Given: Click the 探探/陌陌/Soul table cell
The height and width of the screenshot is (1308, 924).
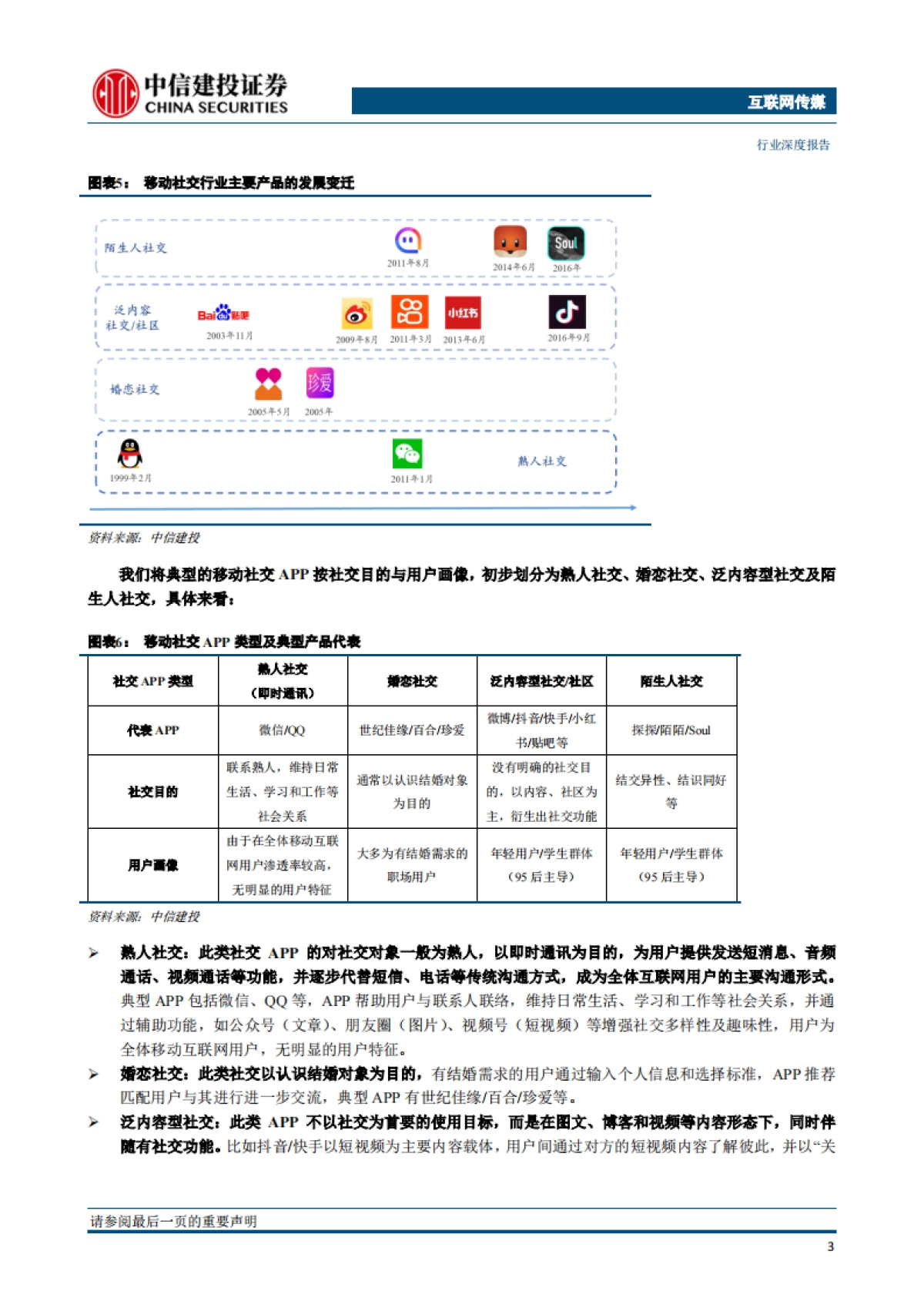Looking at the screenshot, I should [671, 730].
